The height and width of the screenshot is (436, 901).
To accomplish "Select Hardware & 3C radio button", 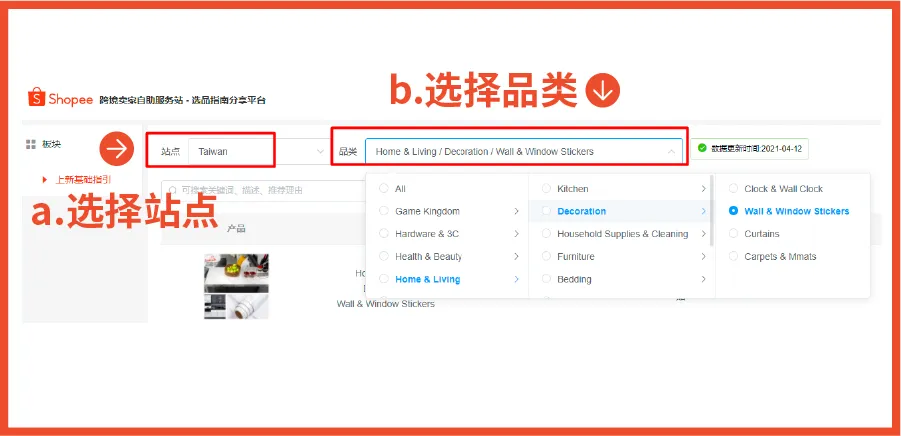I will coord(383,234).
